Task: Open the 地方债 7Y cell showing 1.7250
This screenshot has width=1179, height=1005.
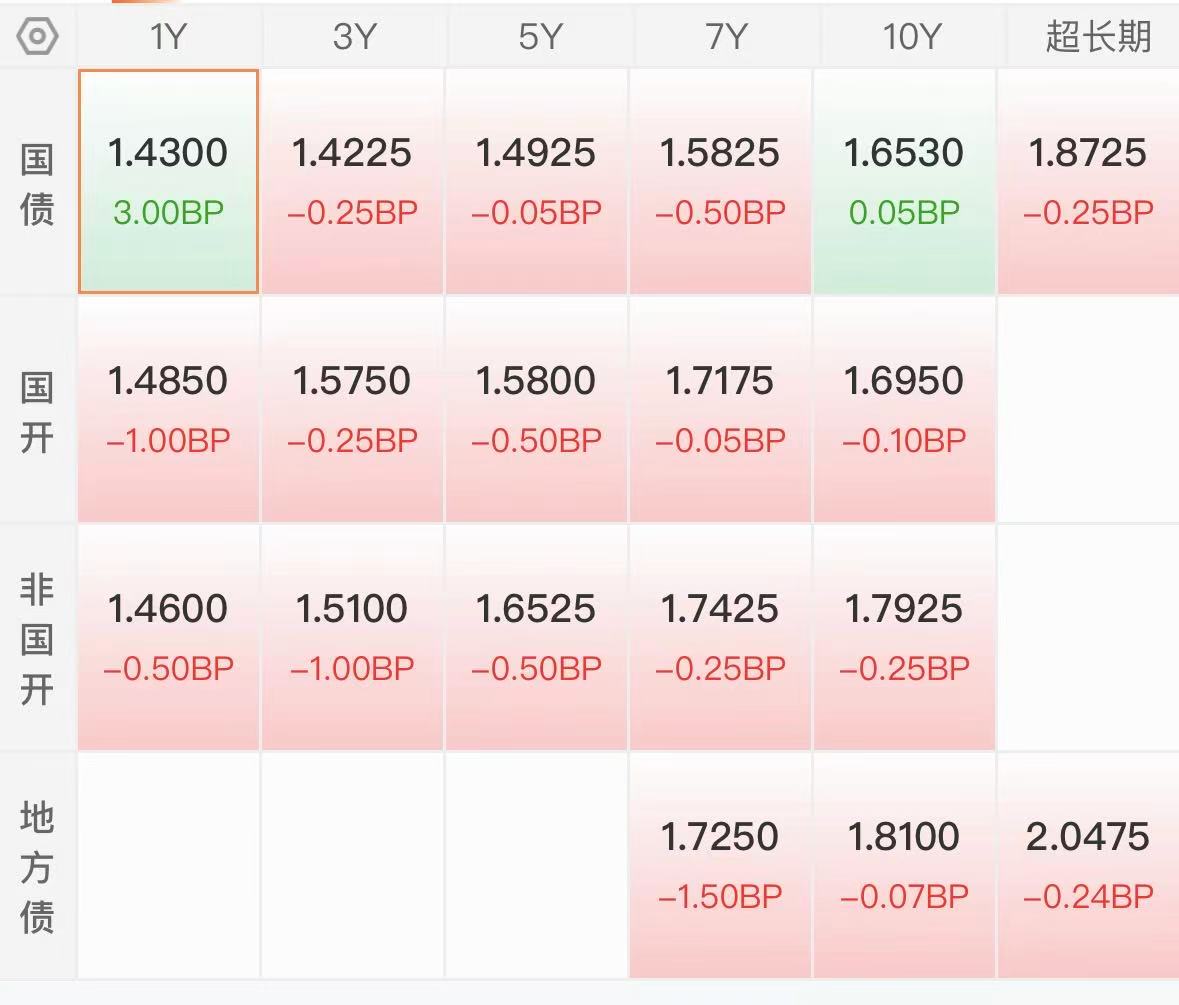Action: click(720, 866)
